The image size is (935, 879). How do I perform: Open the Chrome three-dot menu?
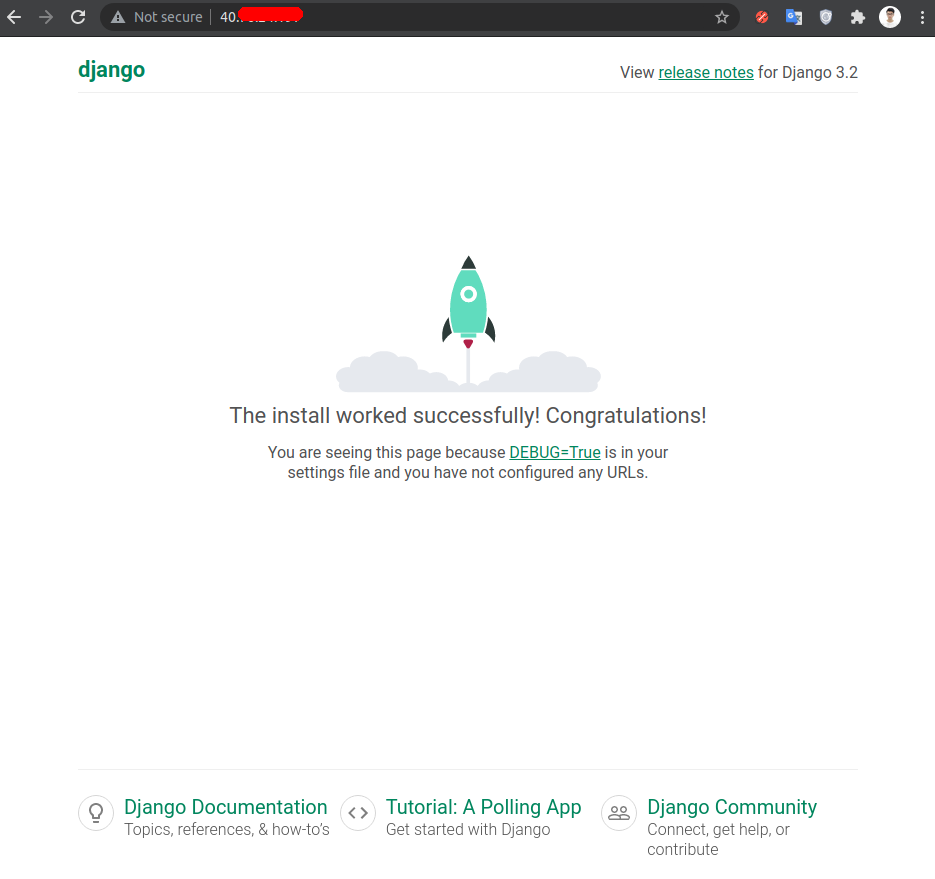(922, 17)
